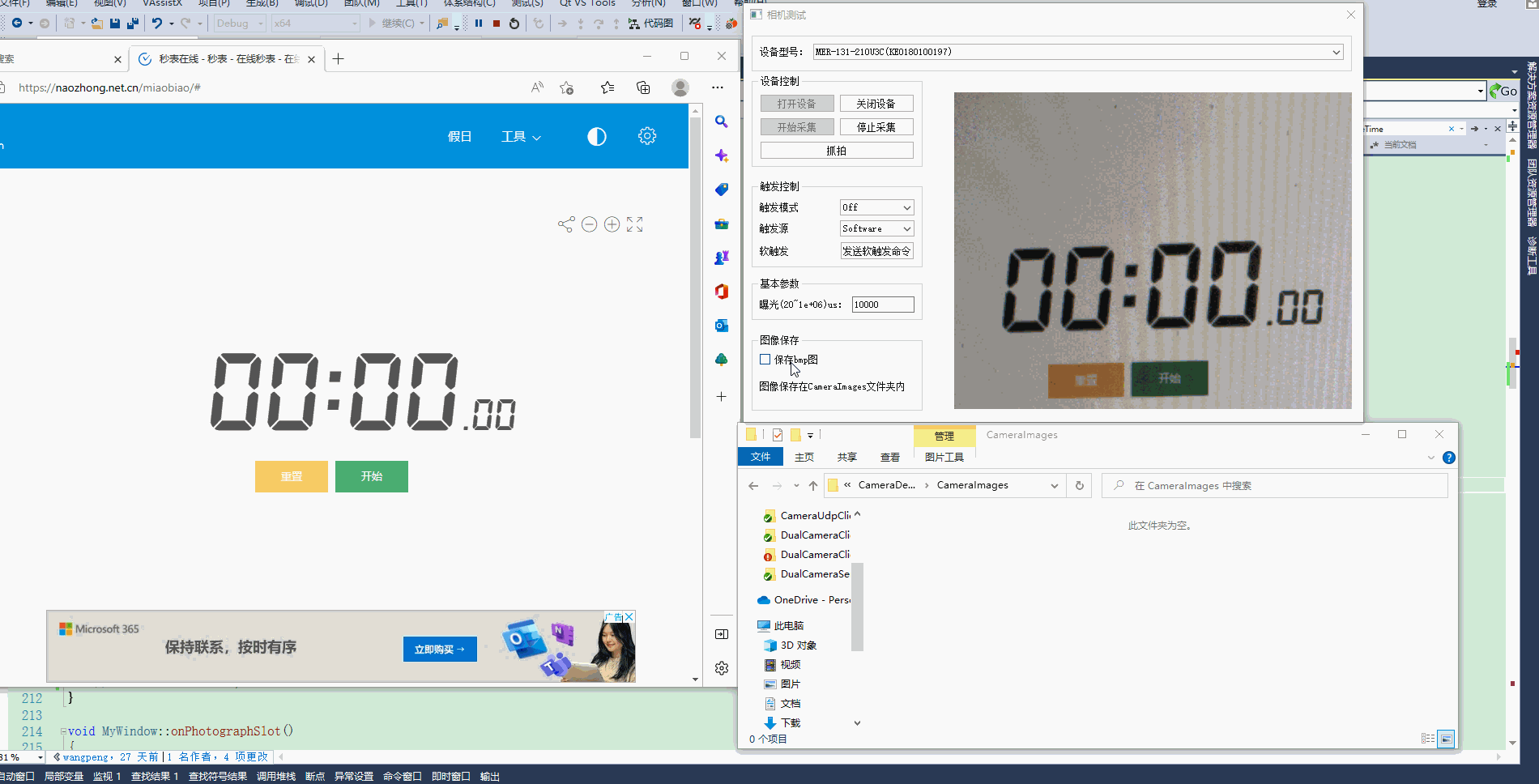Image resolution: width=1539 pixels, height=784 pixels.
Task: Open shopping tag icon in Edge sidebar
Action: tap(721, 190)
